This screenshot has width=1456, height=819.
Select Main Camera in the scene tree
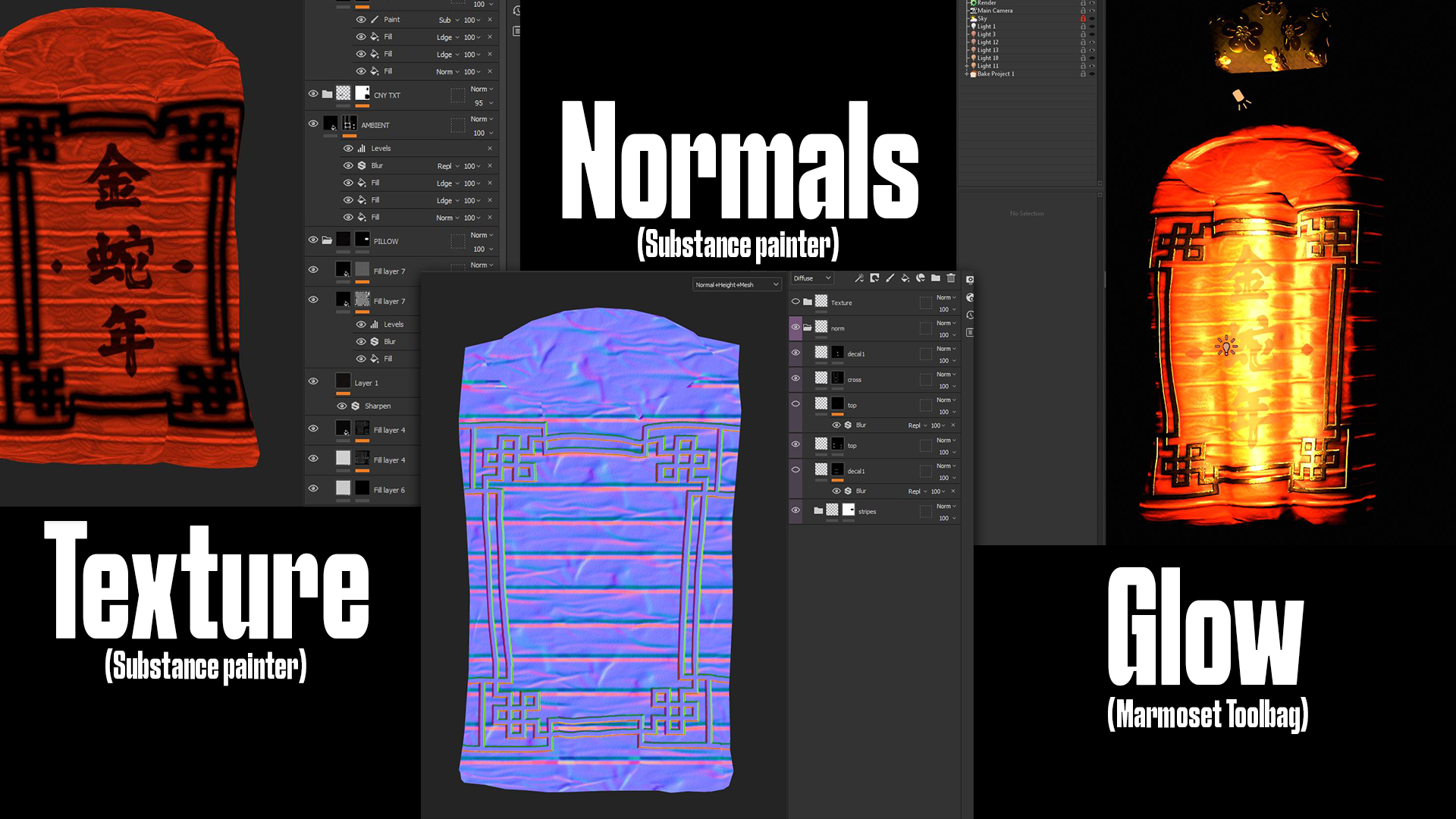(x=994, y=11)
